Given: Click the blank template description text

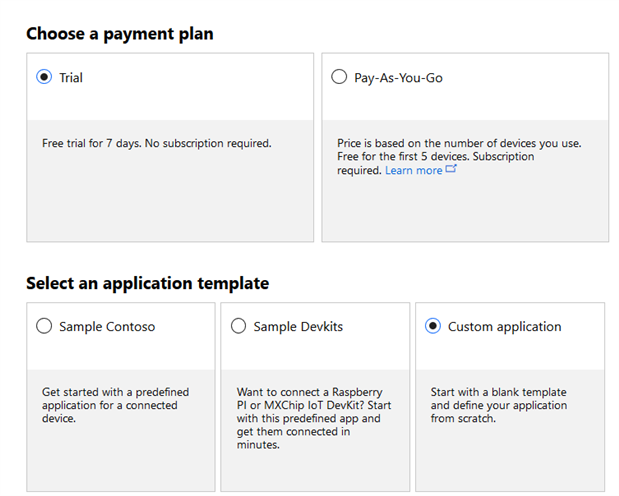Looking at the screenshot, I should (498, 405).
